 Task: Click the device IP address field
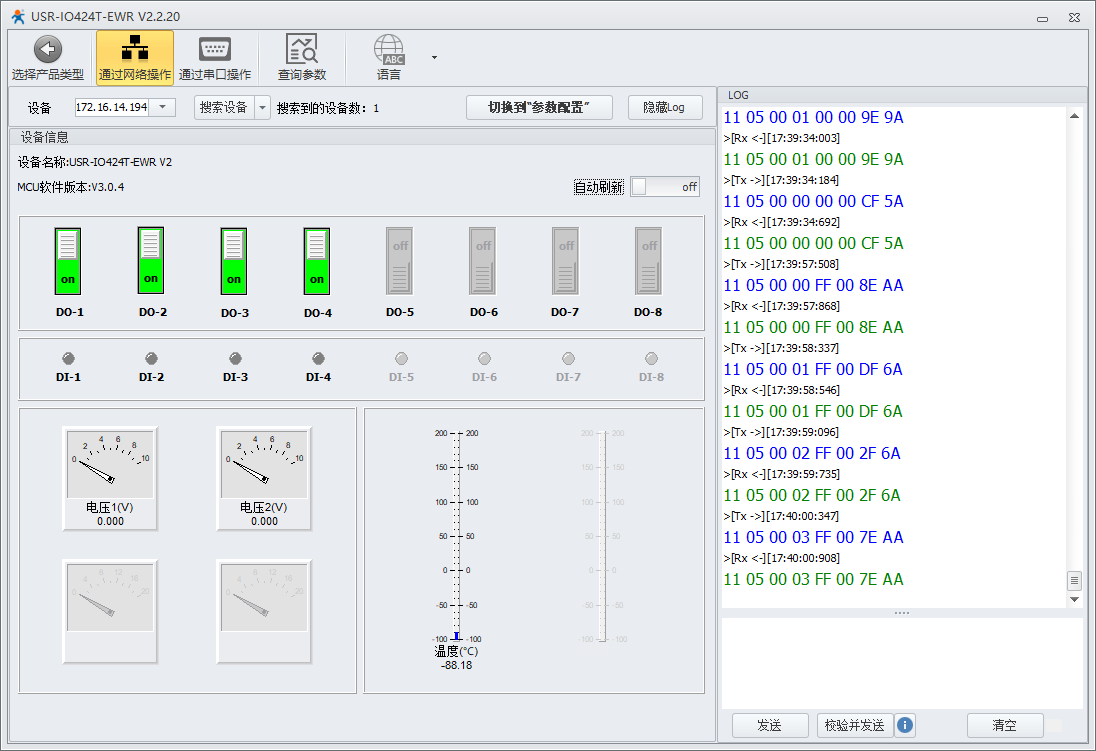point(112,107)
